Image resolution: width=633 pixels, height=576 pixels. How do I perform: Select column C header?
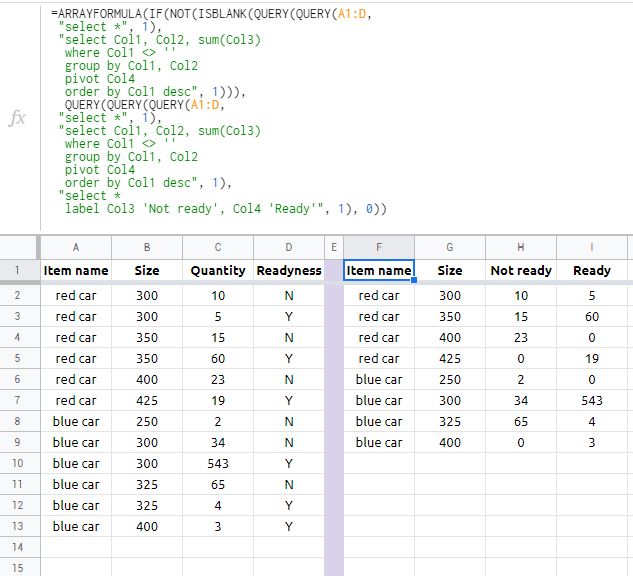(218, 247)
